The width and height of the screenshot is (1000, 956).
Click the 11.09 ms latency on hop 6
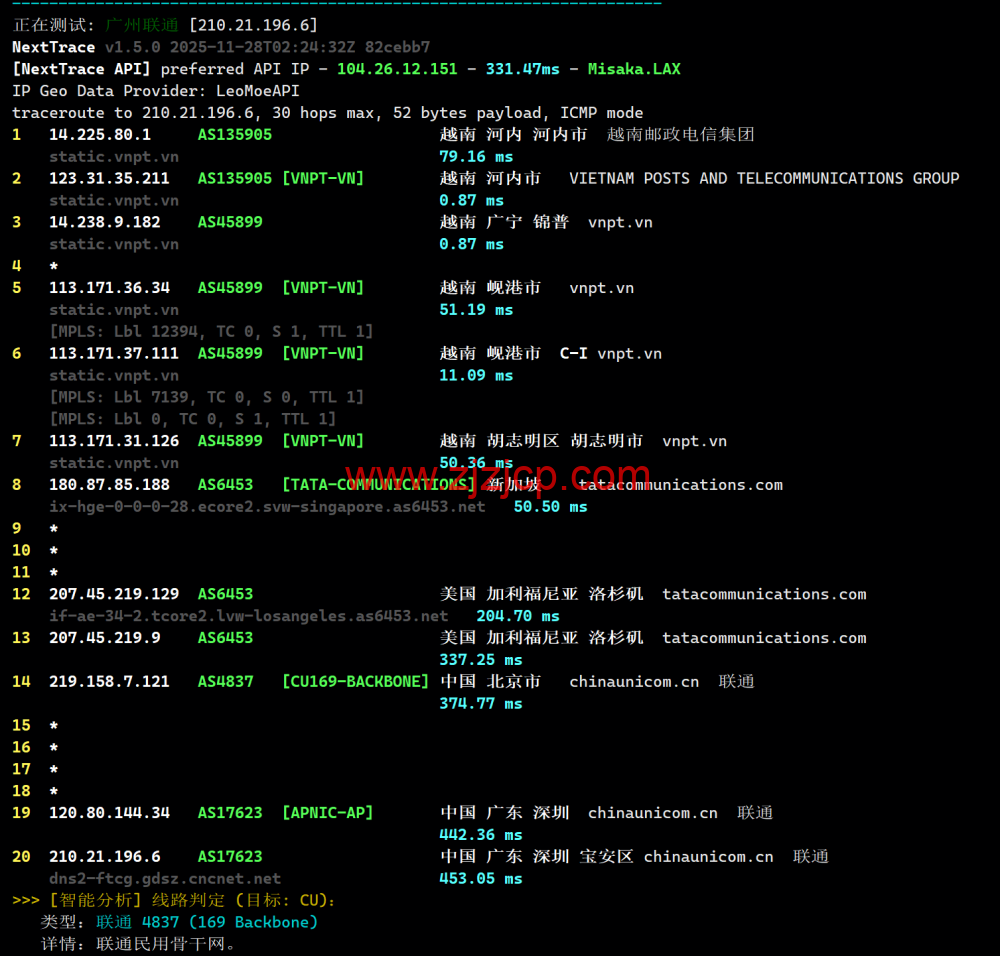pyautogui.click(x=476, y=375)
